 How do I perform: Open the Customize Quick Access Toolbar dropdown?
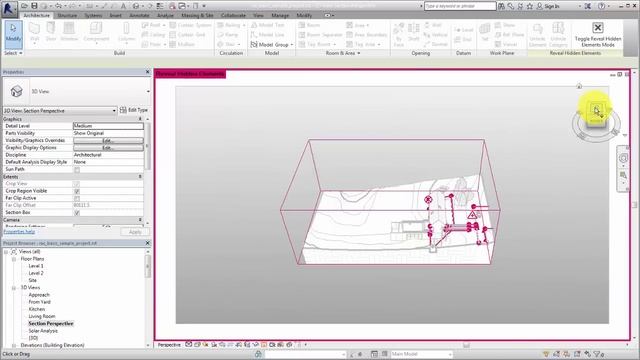tap(204, 6)
